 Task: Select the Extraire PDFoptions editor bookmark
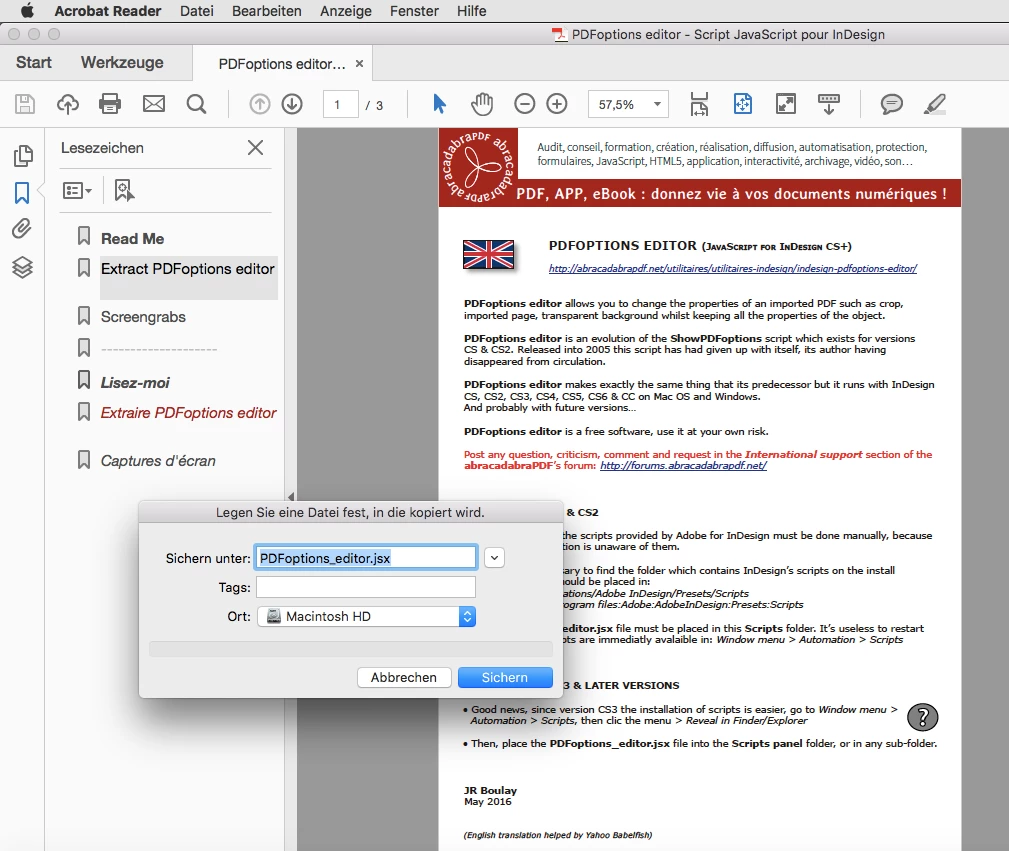tap(189, 413)
